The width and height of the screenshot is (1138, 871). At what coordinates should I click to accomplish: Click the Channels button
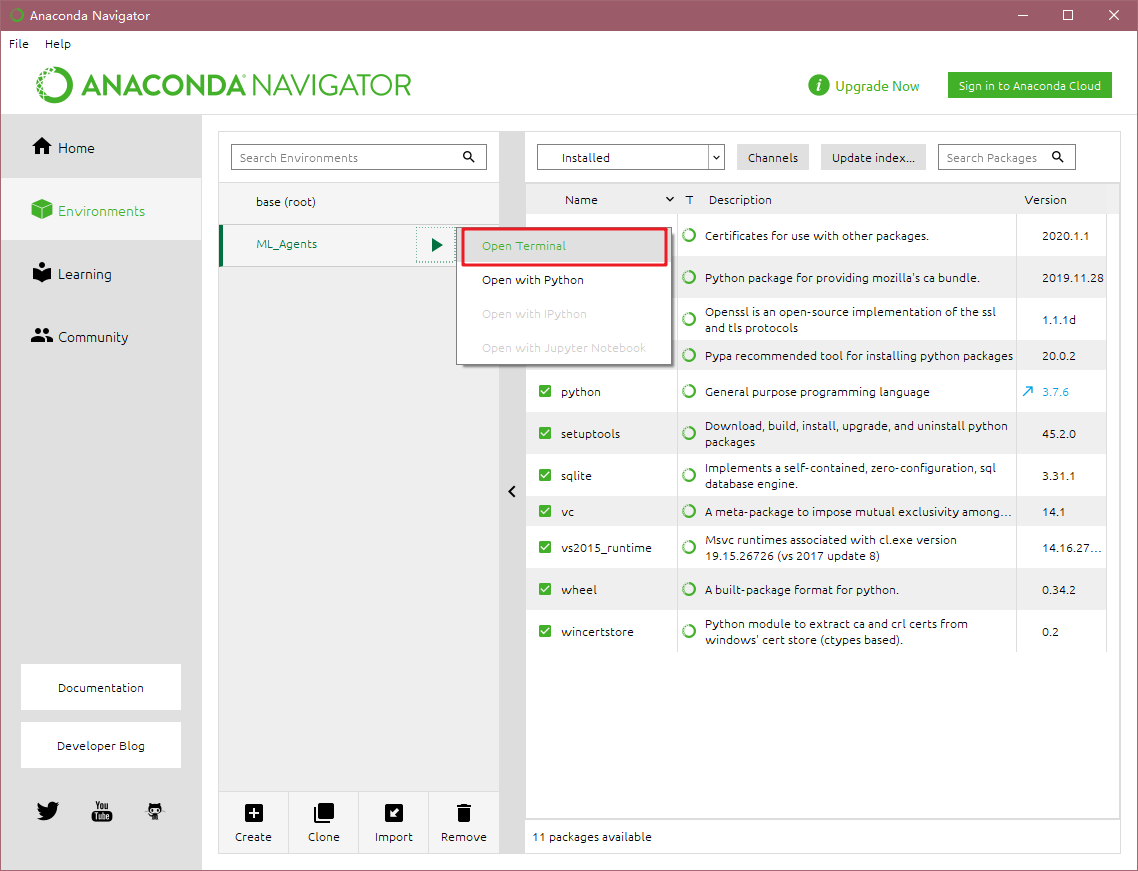click(773, 158)
